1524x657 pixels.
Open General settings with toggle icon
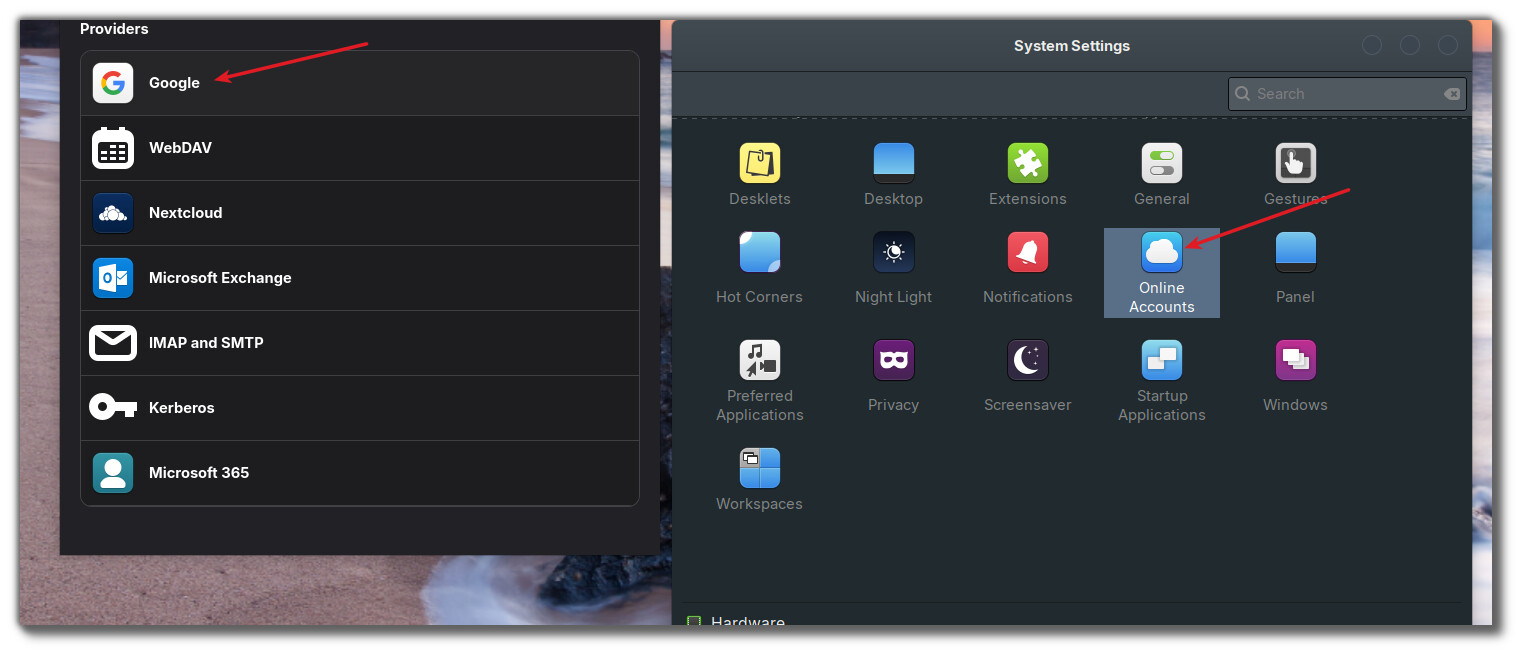pyautogui.click(x=1161, y=164)
